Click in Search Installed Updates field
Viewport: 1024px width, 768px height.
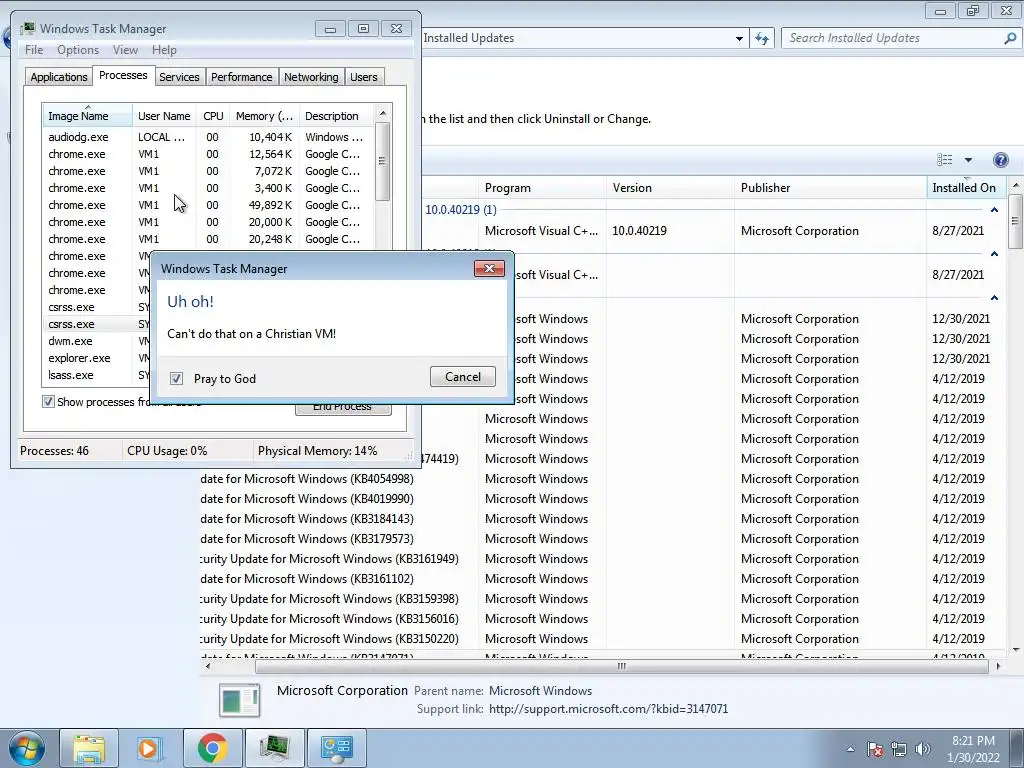click(891, 38)
